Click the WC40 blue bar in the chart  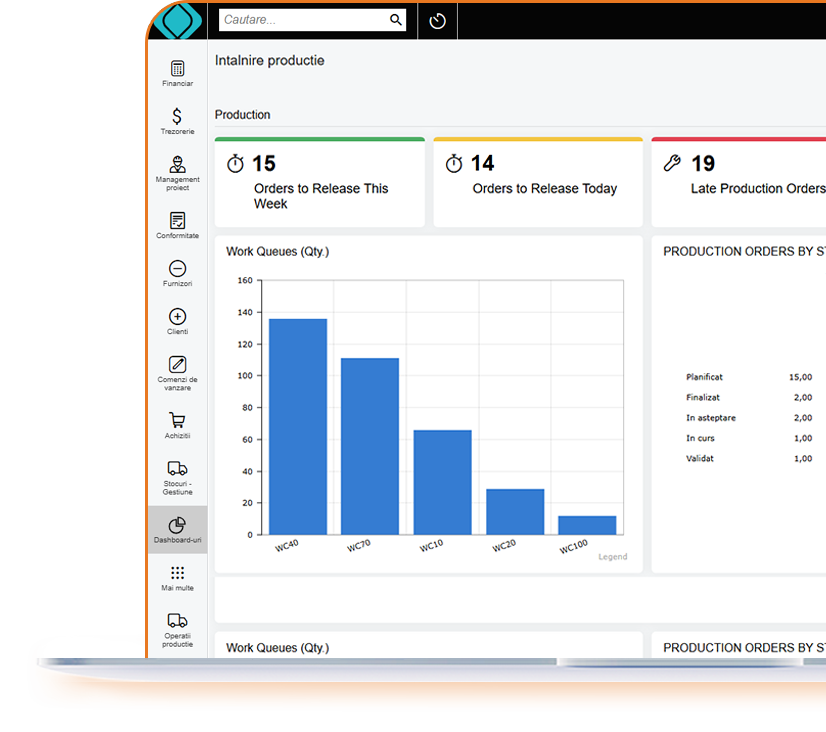[299, 425]
